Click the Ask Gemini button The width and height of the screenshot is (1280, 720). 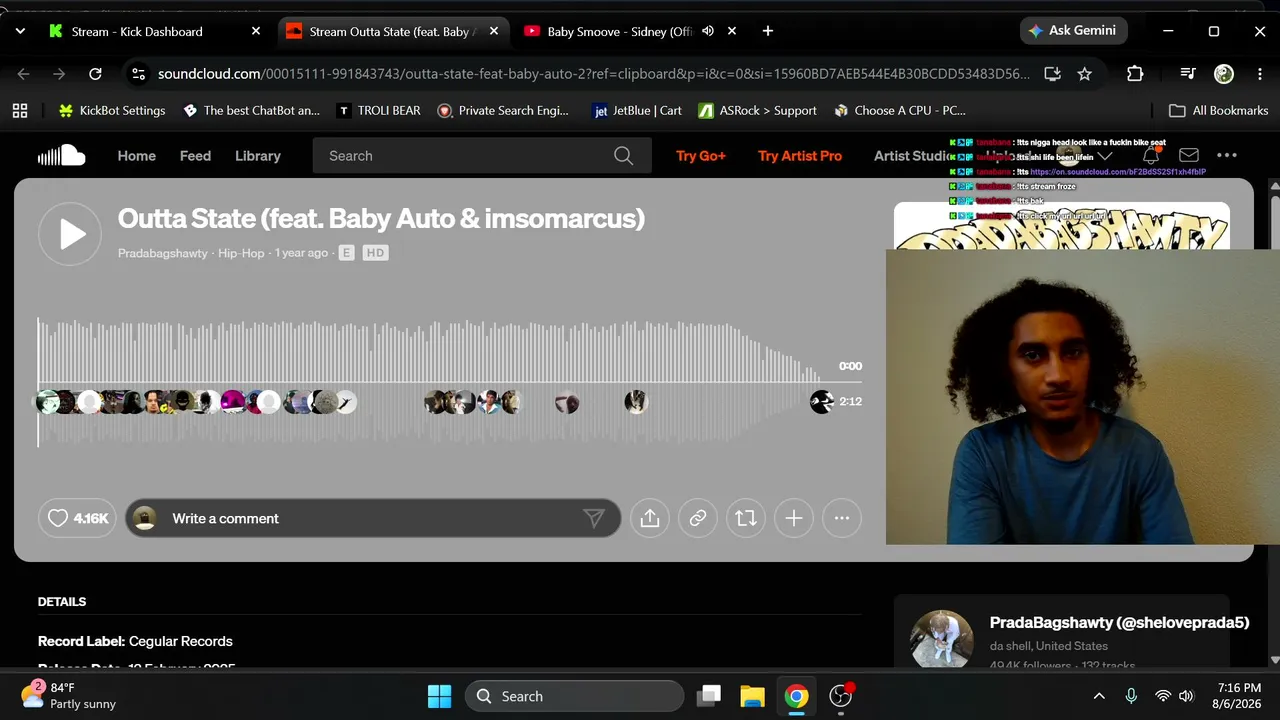point(1073,31)
